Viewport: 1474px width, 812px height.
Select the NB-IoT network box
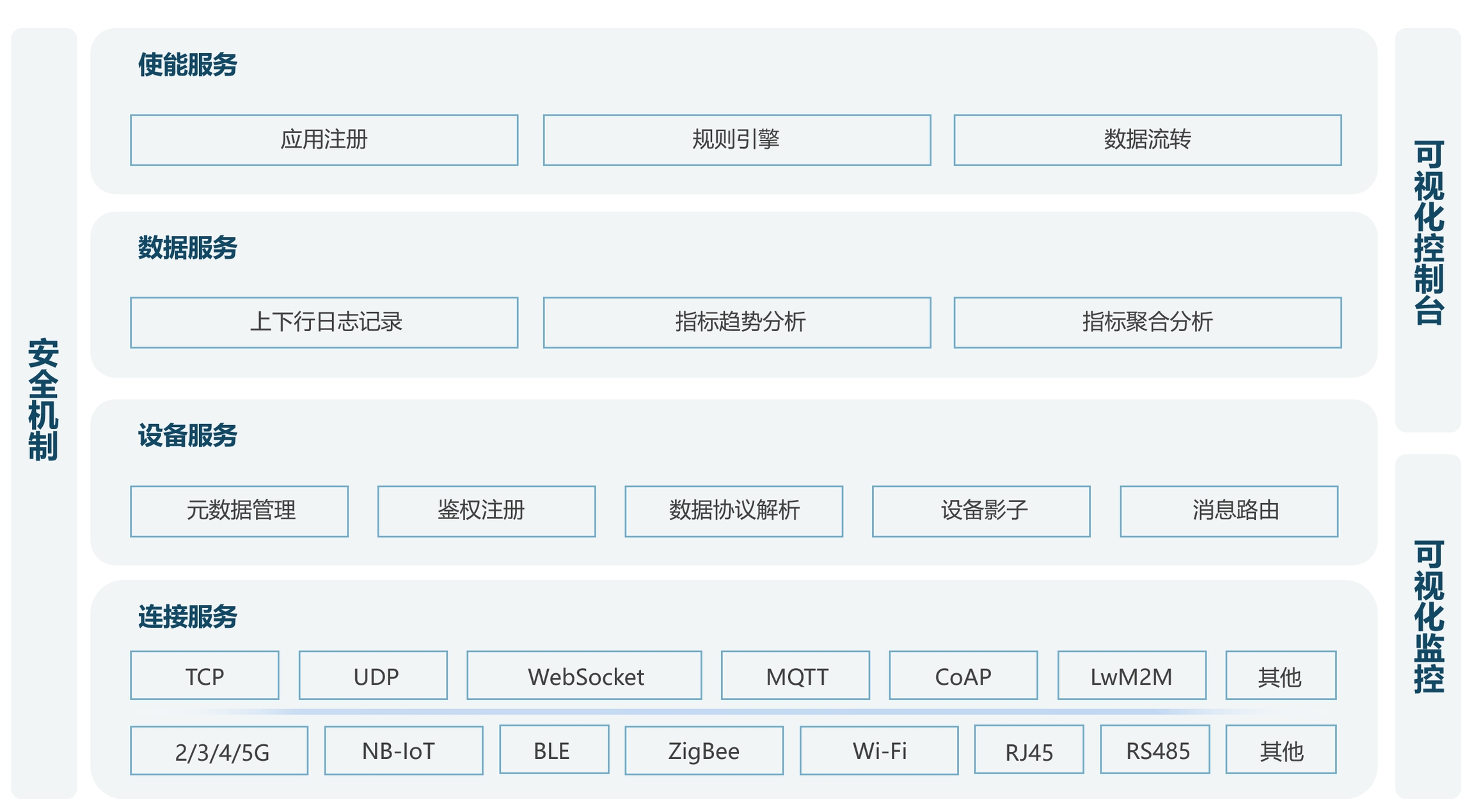pos(403,751)
